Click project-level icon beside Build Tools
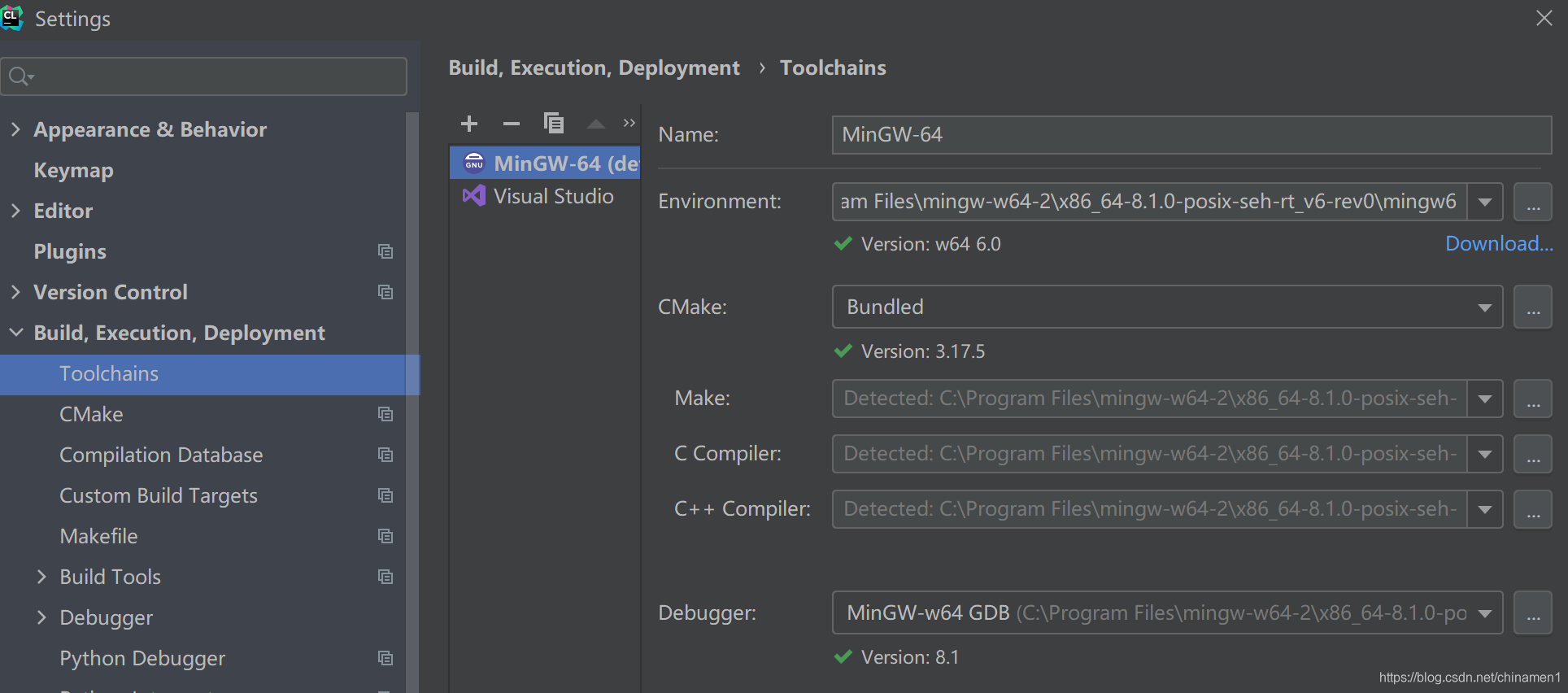The image size is (1568, 693). click(x=385, y=577)
